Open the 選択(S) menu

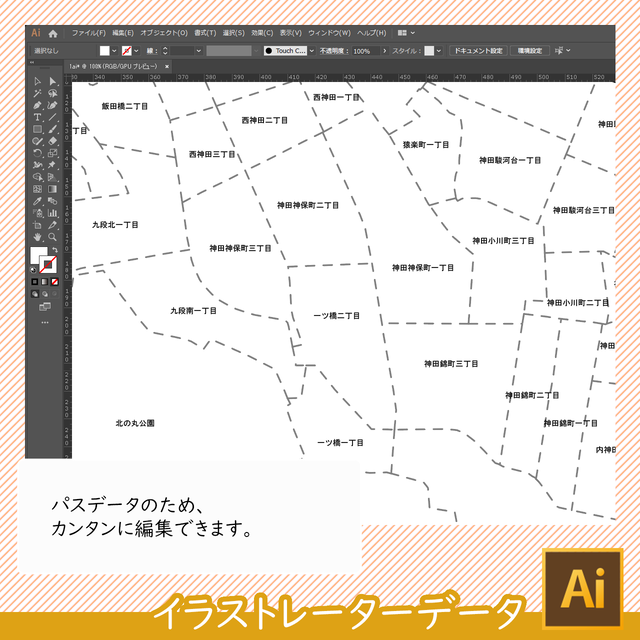(x=233, y=33)
